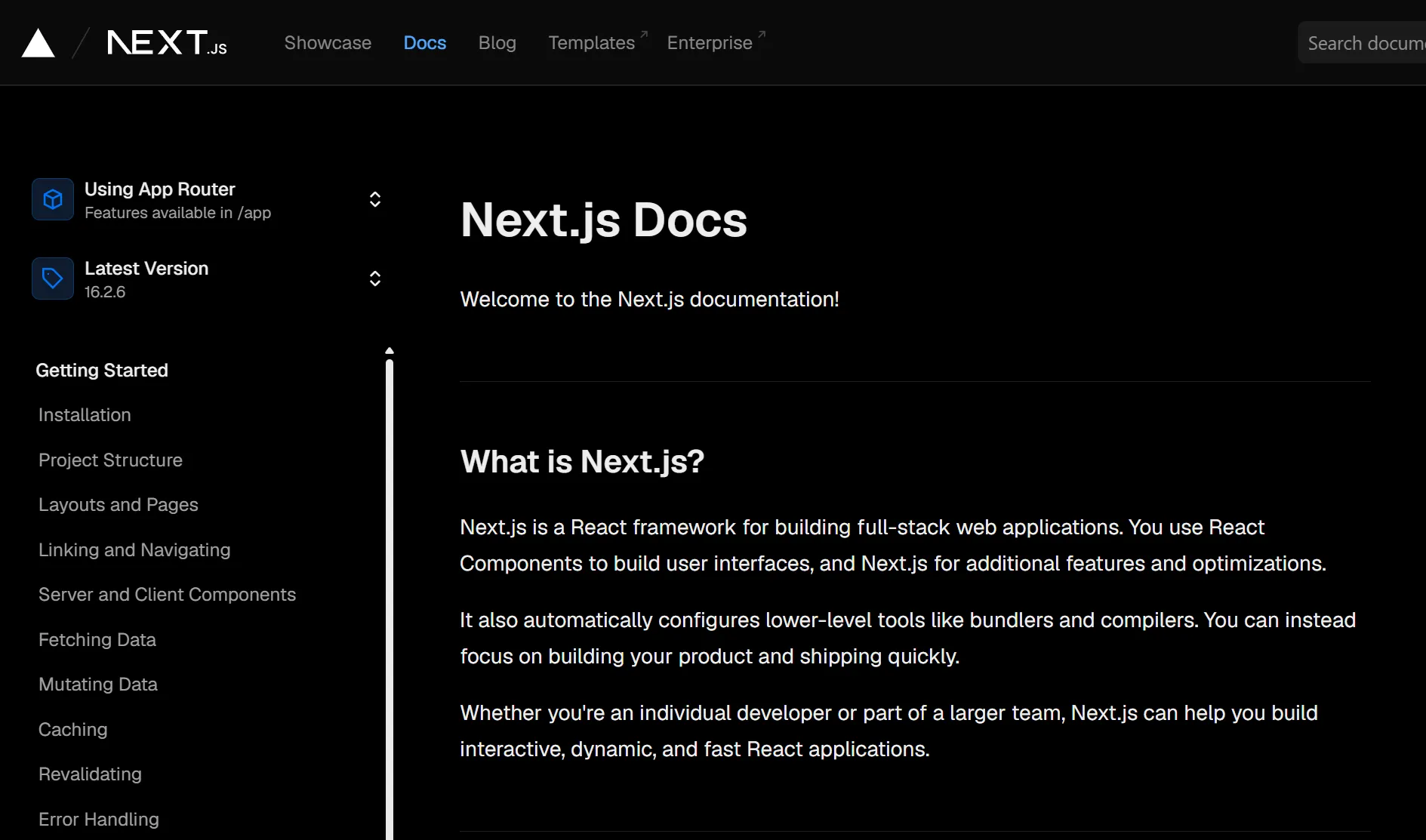Viewport: 1426px width, 840px height.
Task: Click the What is Next.js? heading
Action: tap(582, 462)
